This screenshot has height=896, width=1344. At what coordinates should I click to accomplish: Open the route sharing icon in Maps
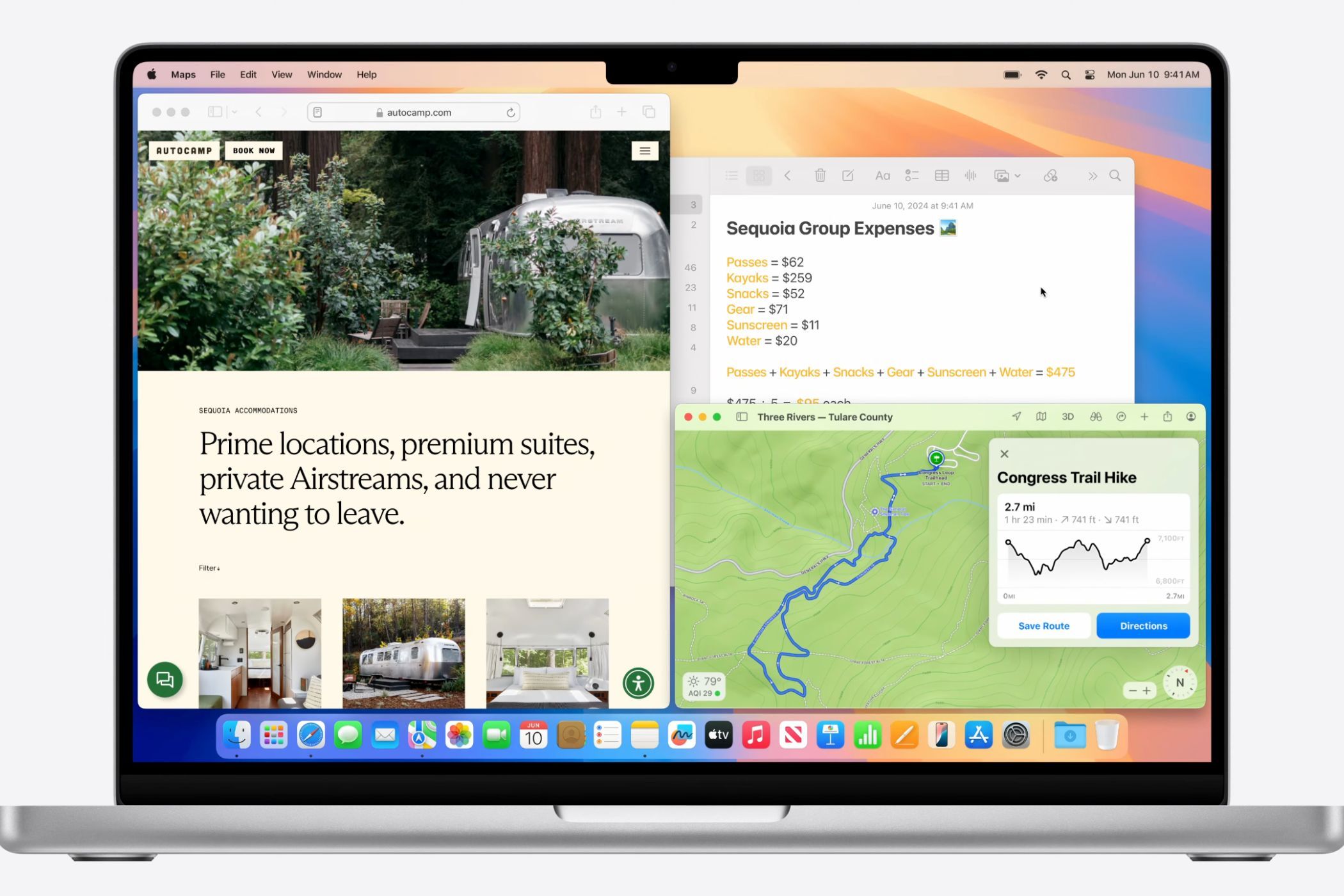coord(1168,417)
